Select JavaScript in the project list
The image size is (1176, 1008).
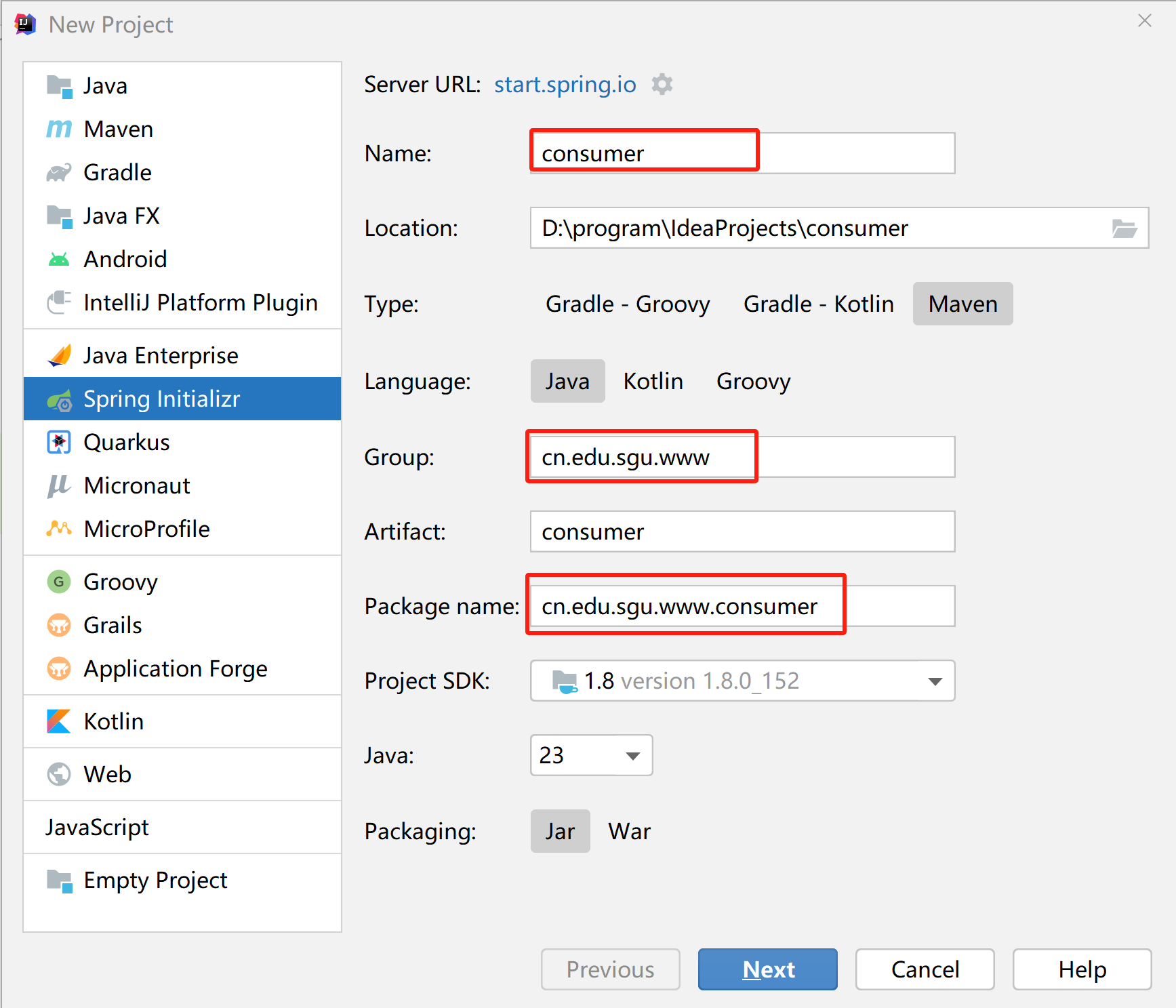click(x=182, y=827)
